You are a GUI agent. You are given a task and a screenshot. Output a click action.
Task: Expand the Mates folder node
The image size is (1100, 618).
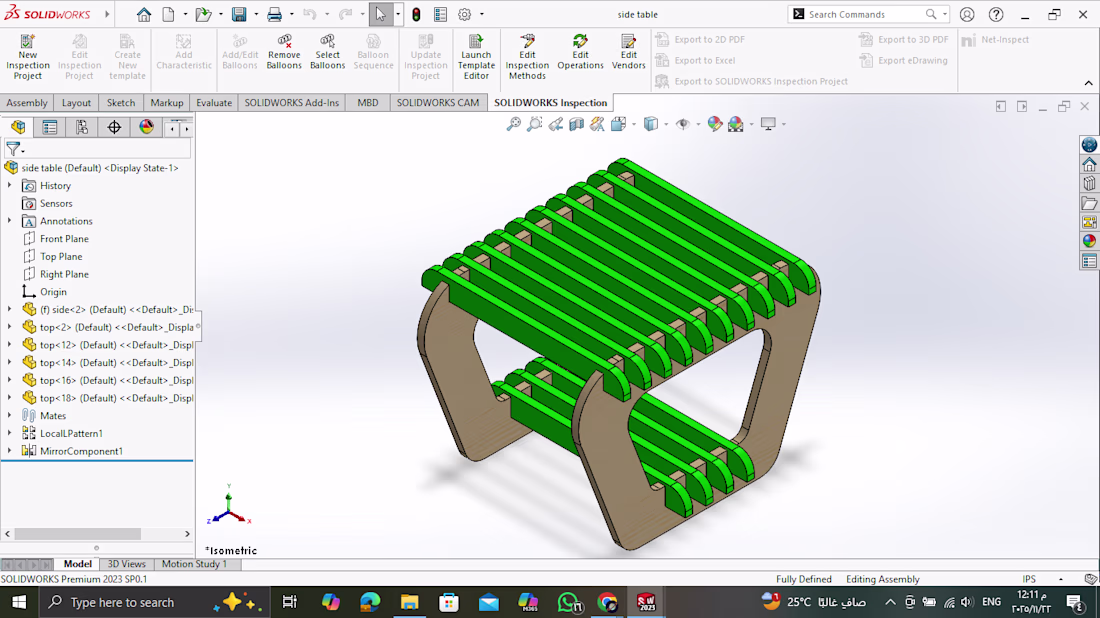[x=10, y=415]
